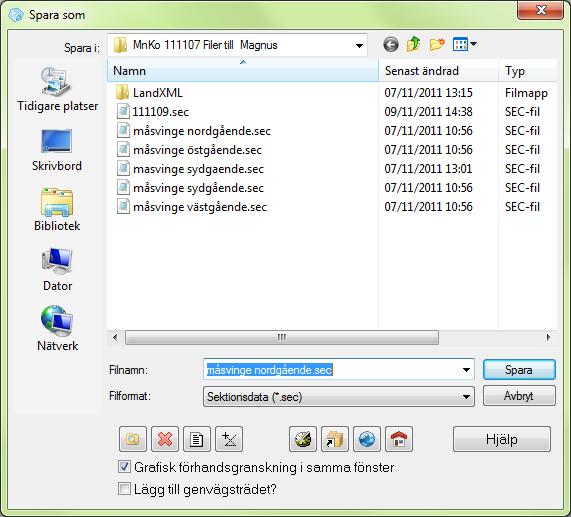Sort by Senast ändrad column header
Viewport: 571px width, 517px height.
(438, 71)
